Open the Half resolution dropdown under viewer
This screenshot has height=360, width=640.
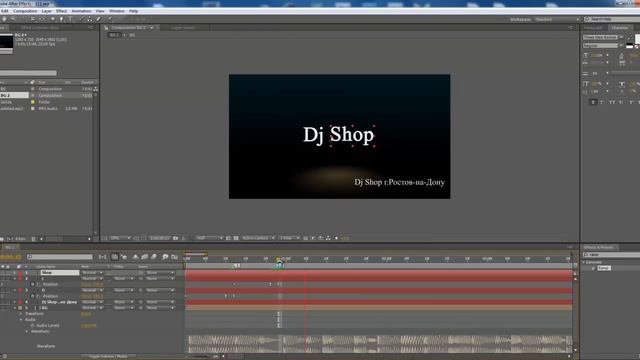tap(209, 238)
